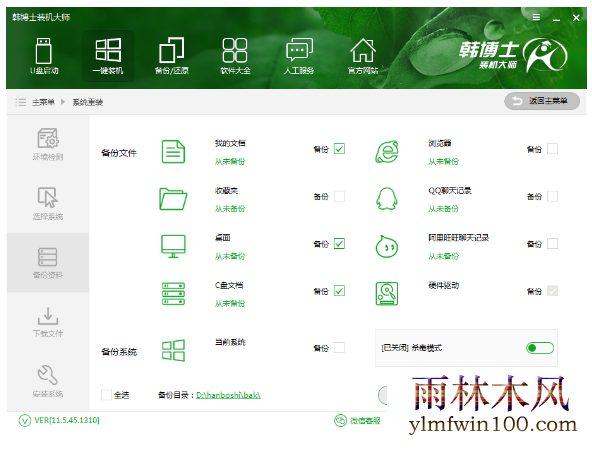Click 主菜单 in the breadcrumb
The height and width of the screenshot is (453, 592).
click(43, 102)
